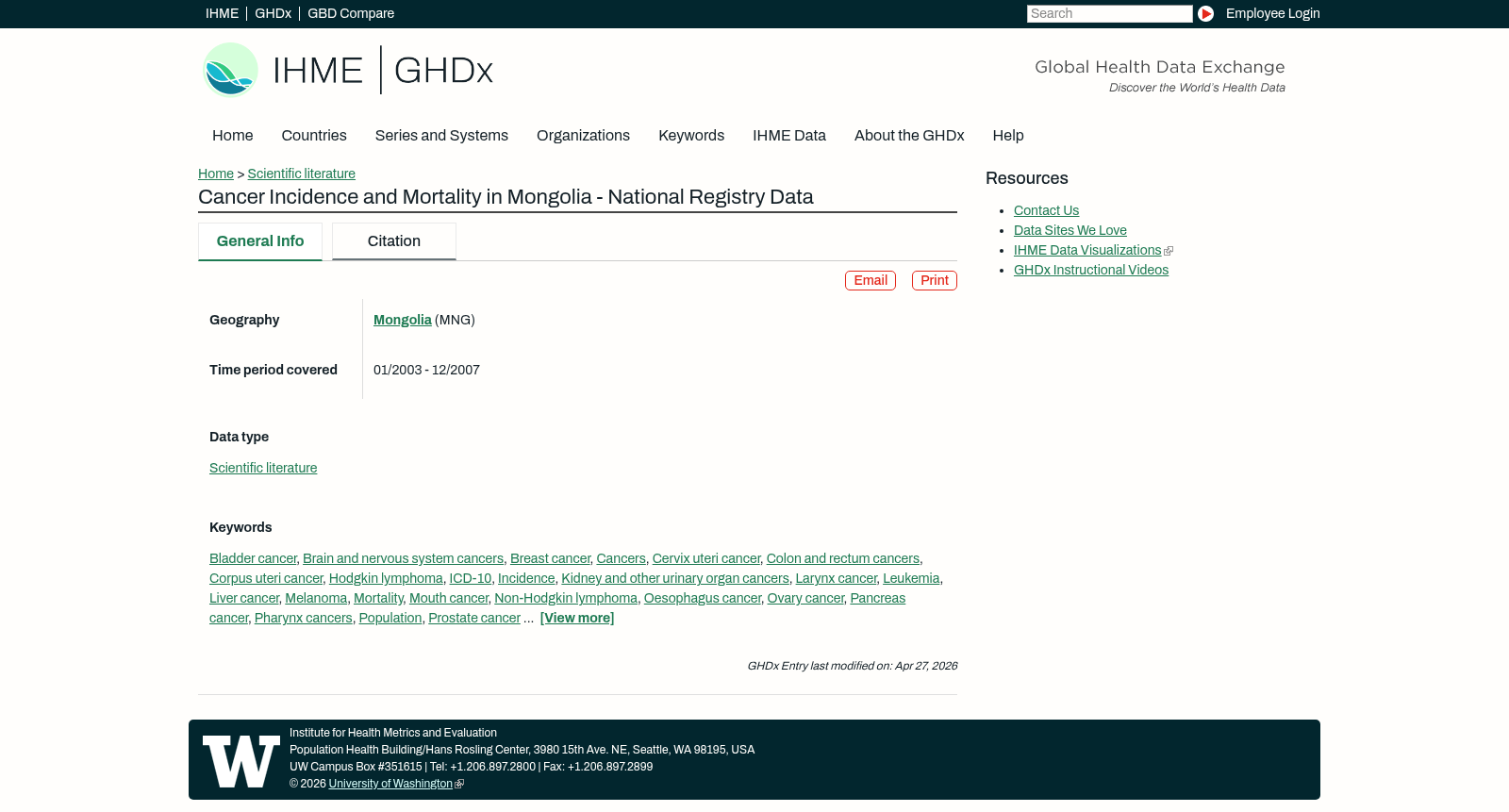Viewport: 1509px width, 812px height.
Task: Expand keywords with View more
Action: pos(577,618)
